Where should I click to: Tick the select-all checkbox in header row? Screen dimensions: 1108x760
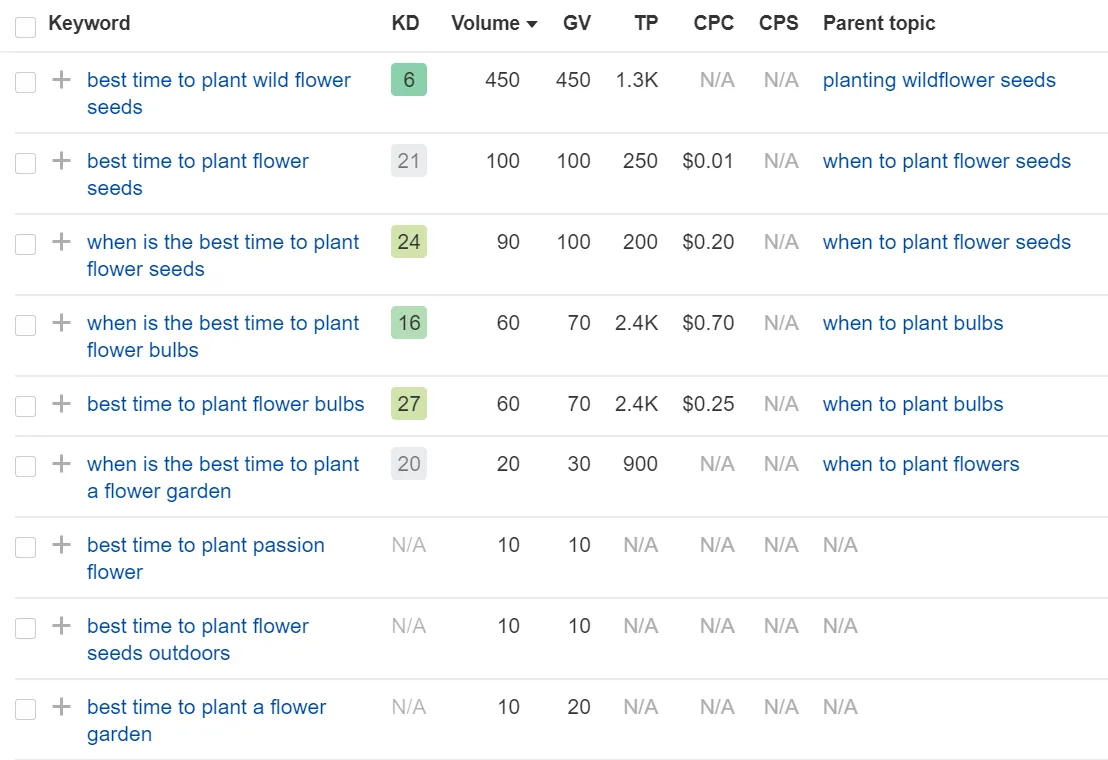(25, 26)
